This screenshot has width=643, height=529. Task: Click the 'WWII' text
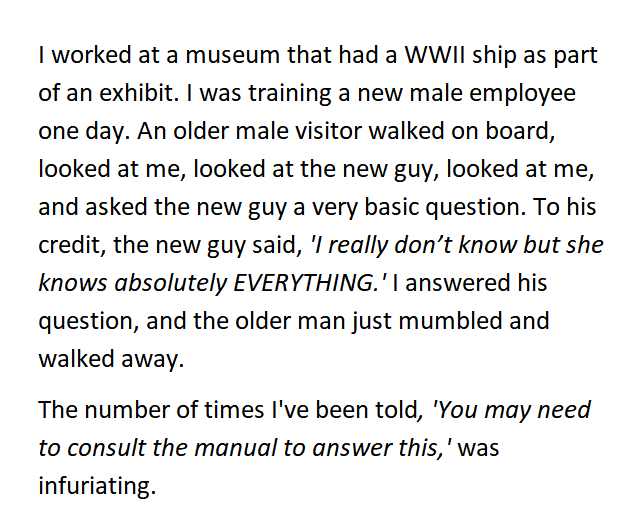435,55
